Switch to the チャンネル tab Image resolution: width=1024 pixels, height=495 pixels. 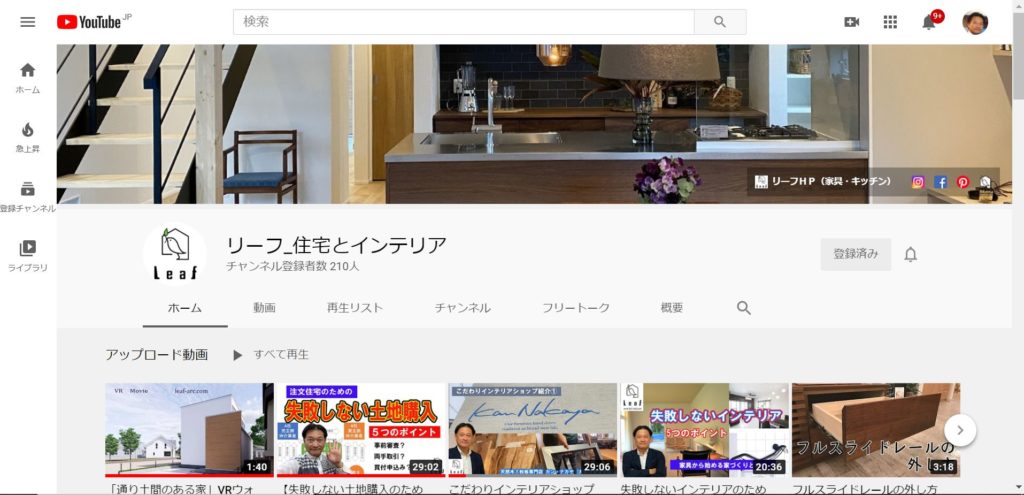pyautogui.click(x=462, y=308)
